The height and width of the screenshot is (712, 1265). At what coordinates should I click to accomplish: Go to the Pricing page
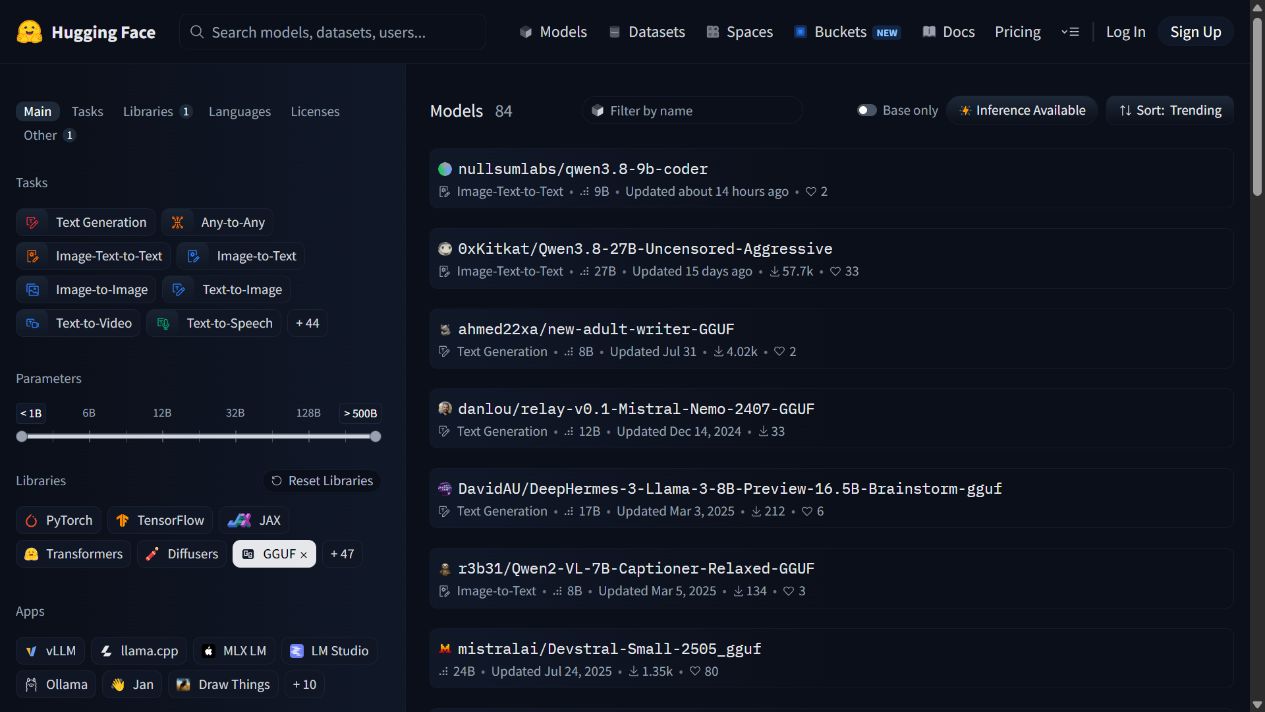pos(1018,32)
